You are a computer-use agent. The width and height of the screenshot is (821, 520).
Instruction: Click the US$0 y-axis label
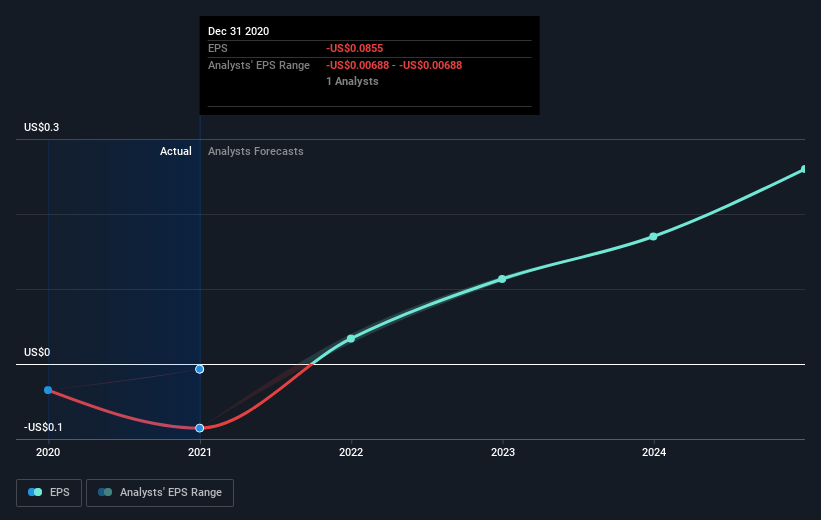[x=37, y=352]
